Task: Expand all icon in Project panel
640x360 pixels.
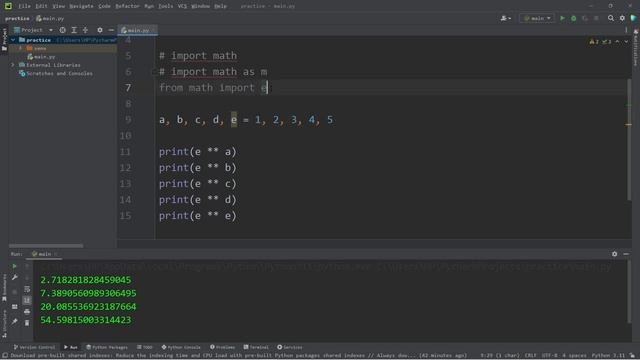Action: pyautogui.click(x=74, y=30)
